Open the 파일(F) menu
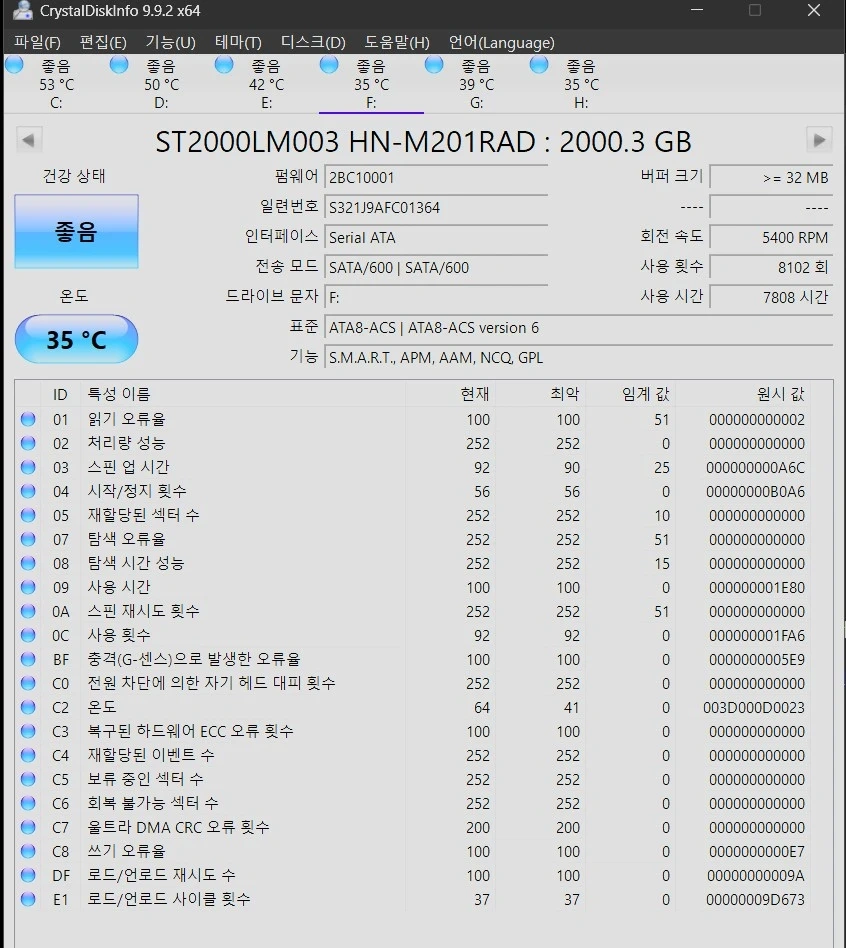Image resolution: width=846 pixels, height=948 pixels. (x=37, y=42)
